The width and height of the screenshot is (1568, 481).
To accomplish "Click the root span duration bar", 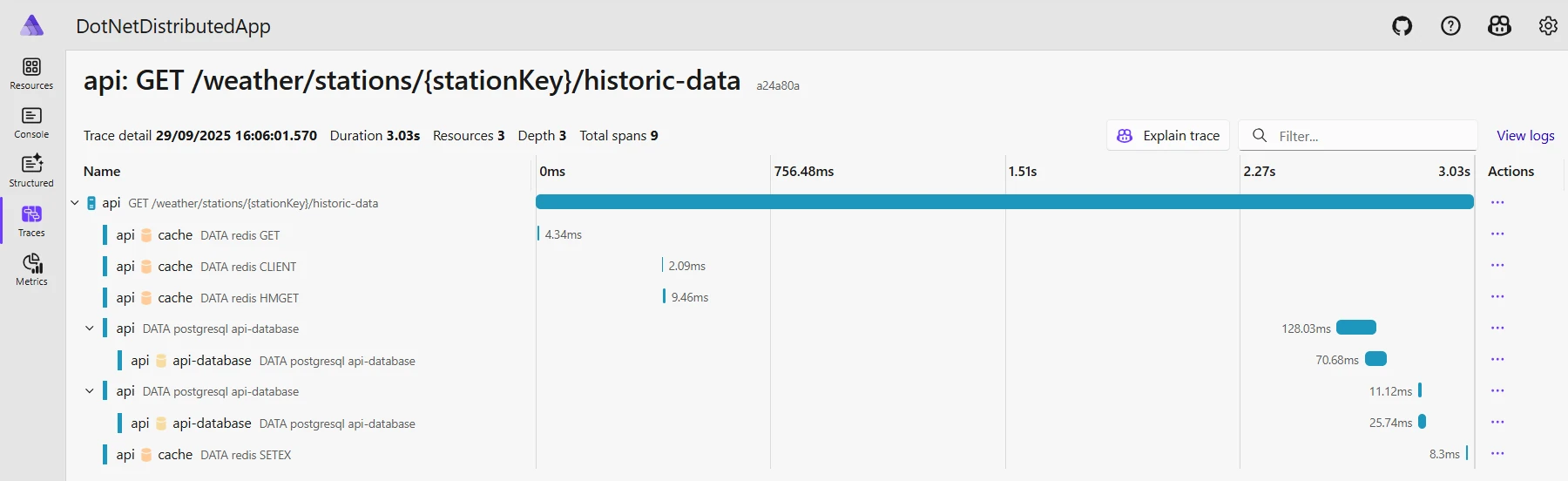I will coord(1004,202).
